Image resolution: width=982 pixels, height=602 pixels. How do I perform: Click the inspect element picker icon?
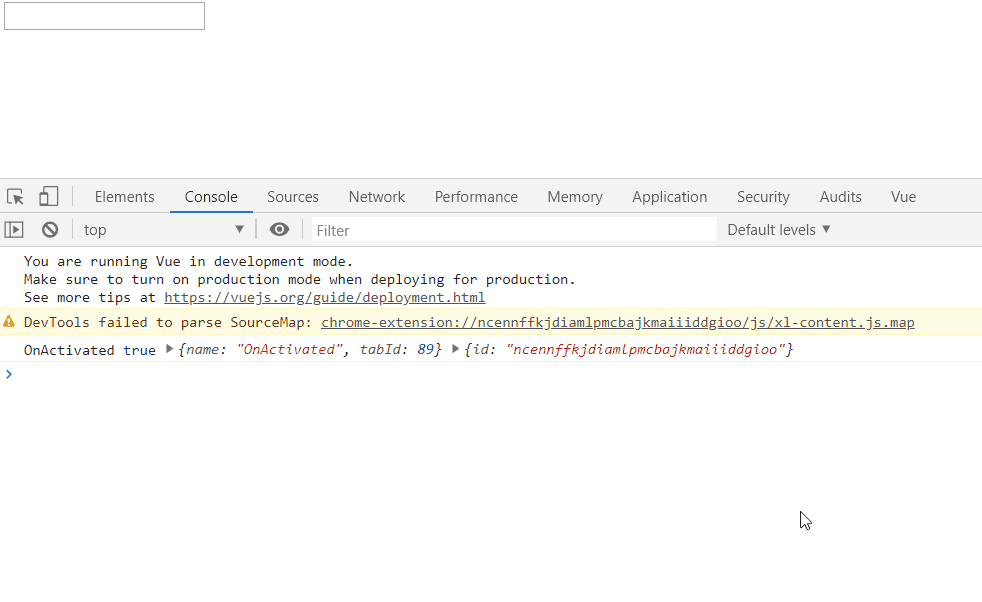pos(15,197)
